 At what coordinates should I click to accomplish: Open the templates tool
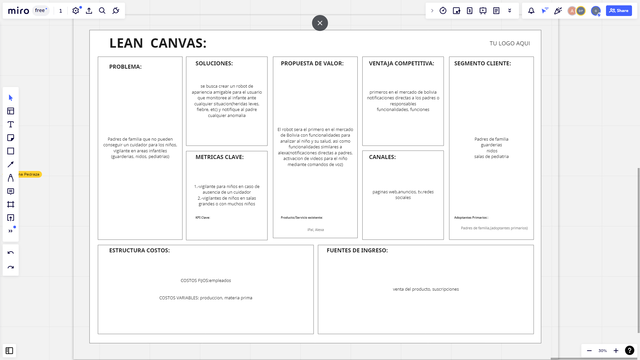click(x=11, y=111)
